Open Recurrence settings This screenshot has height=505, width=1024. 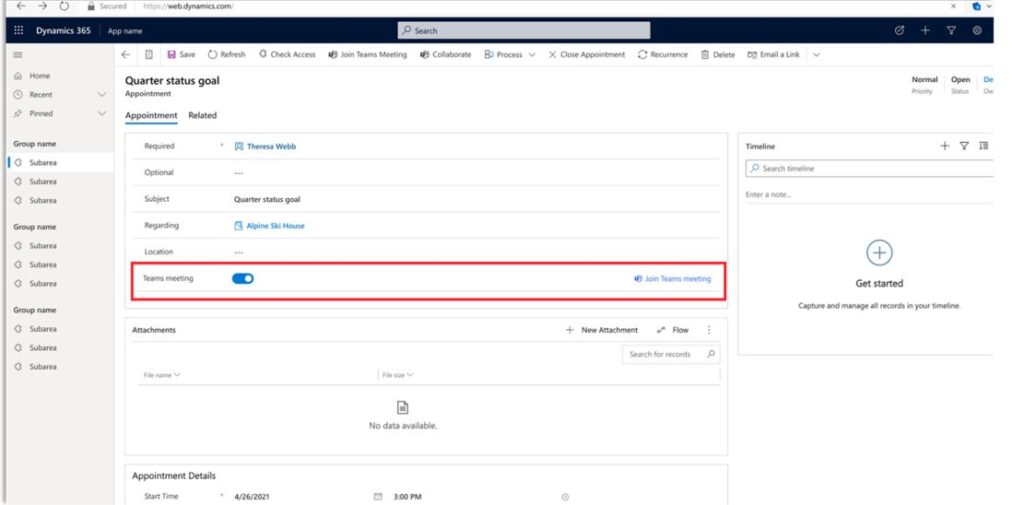pyautogui.click(x=663, y=55)
